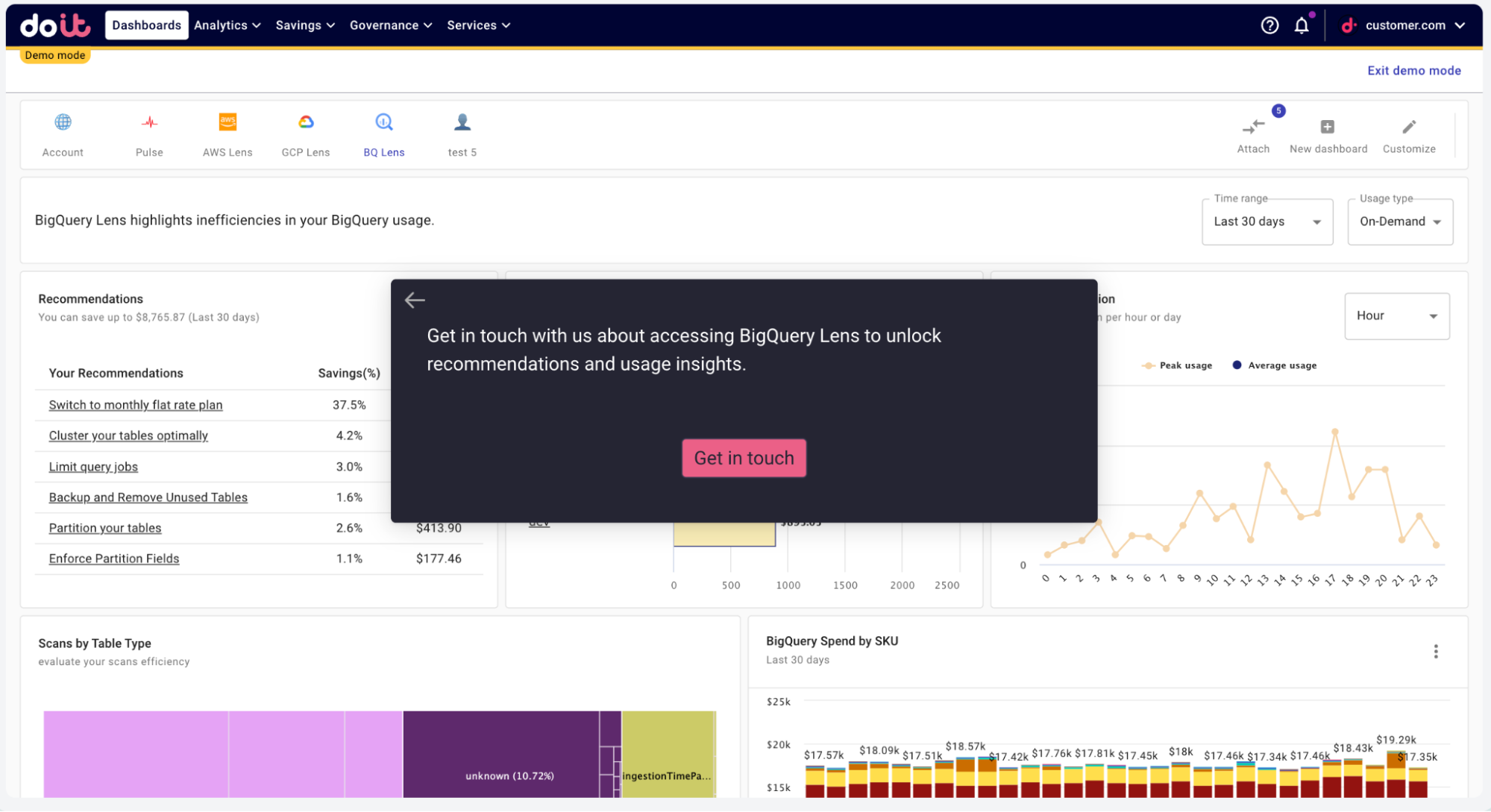1491x812 pixels.
Task: Open notifications bell
Action: point(1301,25)
